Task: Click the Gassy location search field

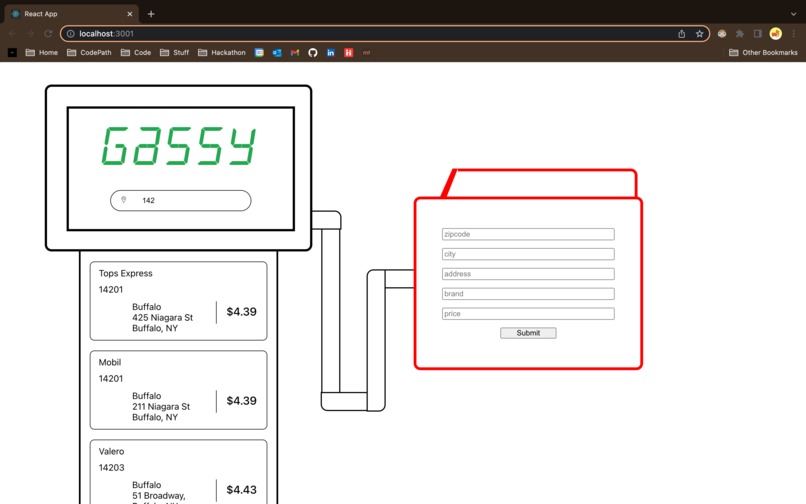Action: (x=180, y=201)
